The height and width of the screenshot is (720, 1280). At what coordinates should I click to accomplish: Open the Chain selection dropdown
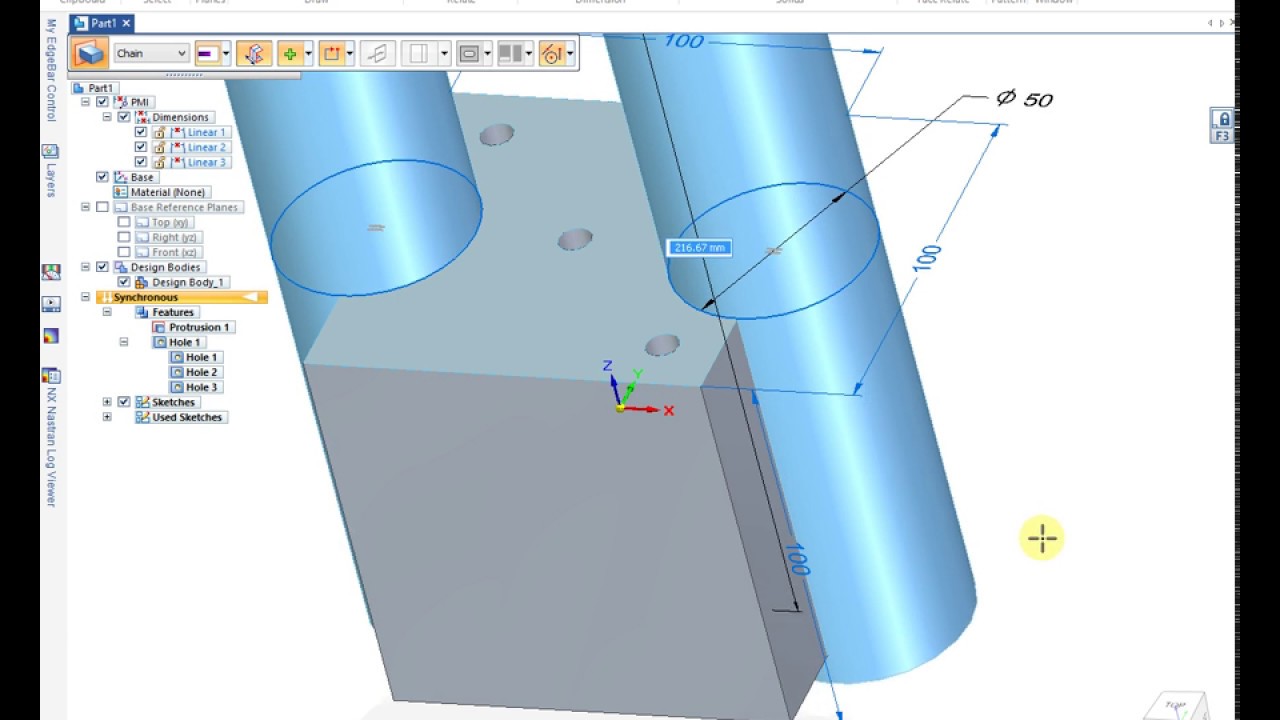tap(151, 53)
